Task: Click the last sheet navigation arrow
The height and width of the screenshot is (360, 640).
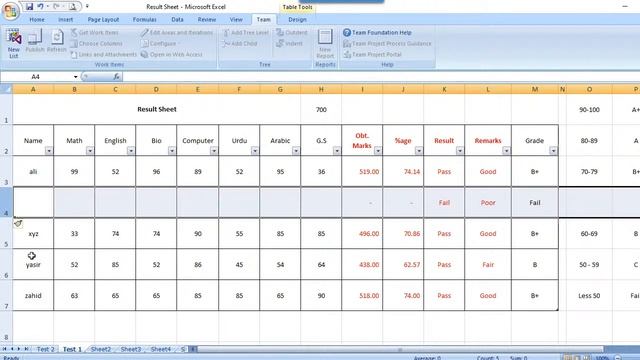Action: (26, 349)
